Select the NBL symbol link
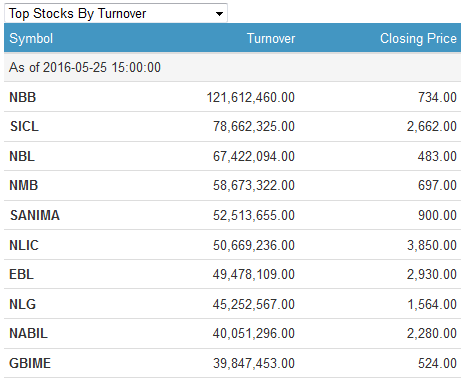Viewport: 461px width, 378px height. coord(22,156)
